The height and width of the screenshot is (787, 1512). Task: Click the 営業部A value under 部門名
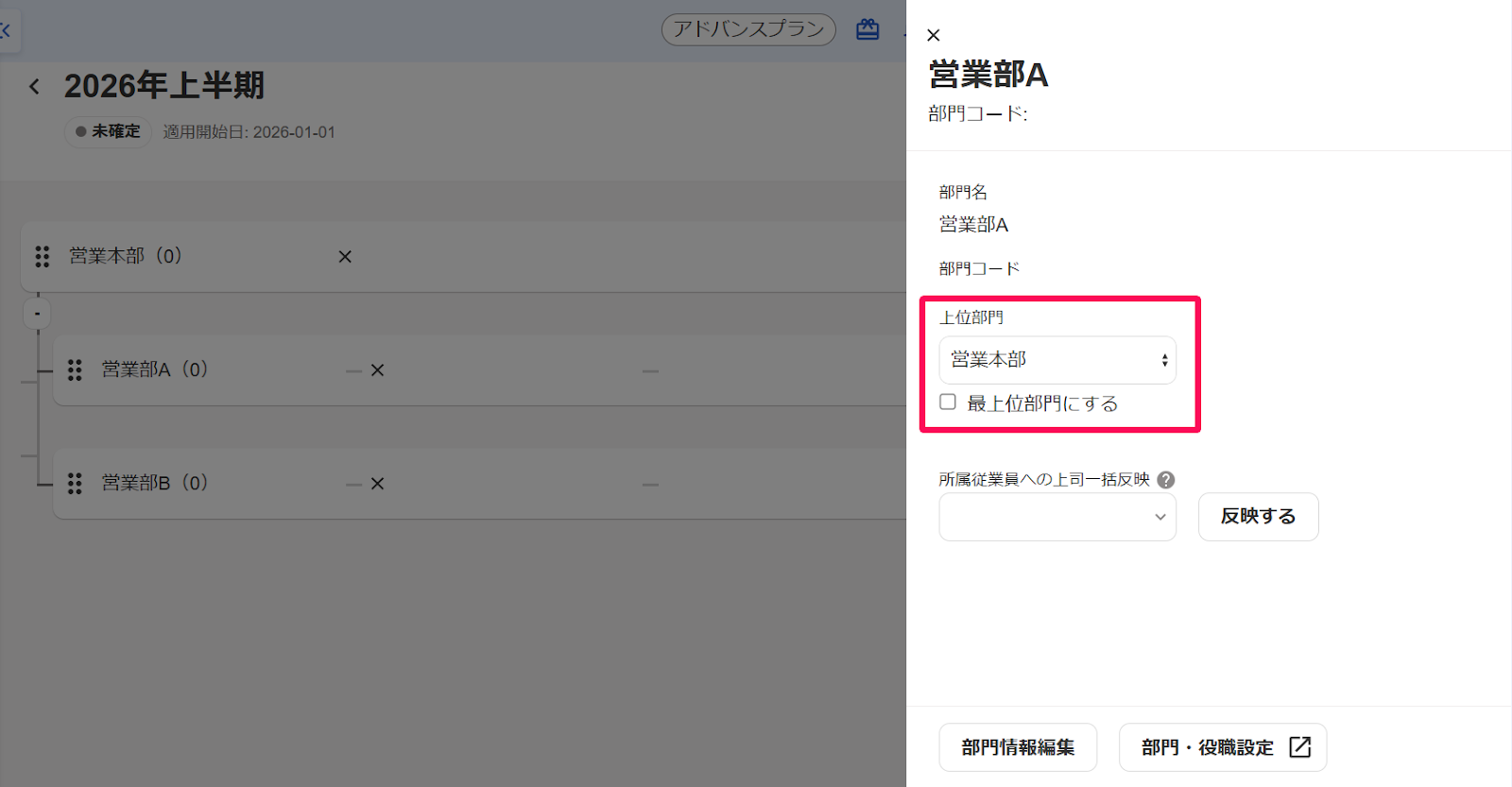click(x=973, y=225)
